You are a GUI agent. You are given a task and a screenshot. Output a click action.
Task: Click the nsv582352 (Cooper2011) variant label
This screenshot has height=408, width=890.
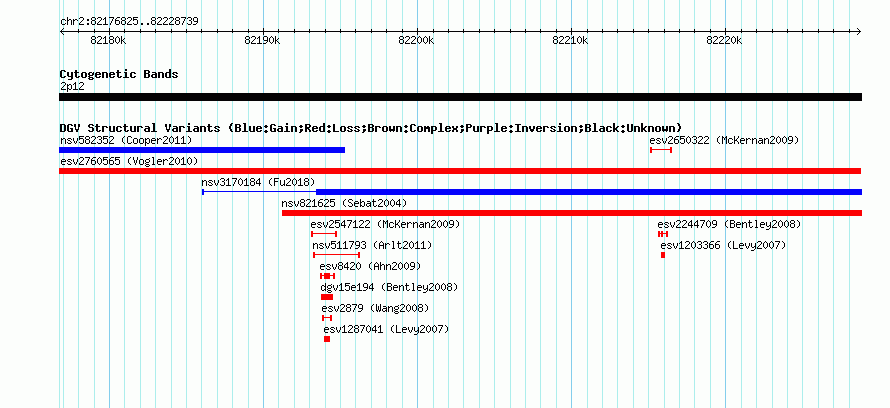pyautogui.click(x=126, y=140)
